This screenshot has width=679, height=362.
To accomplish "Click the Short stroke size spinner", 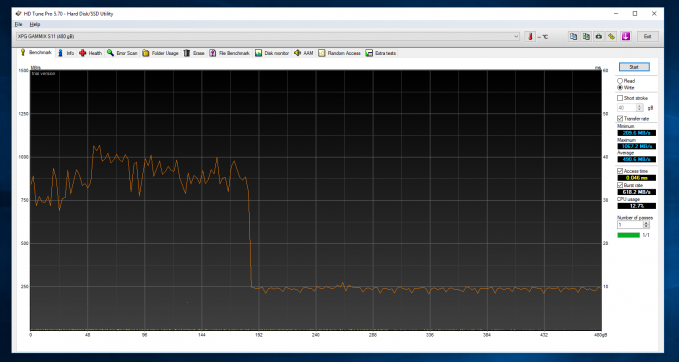I will (640, 107).
